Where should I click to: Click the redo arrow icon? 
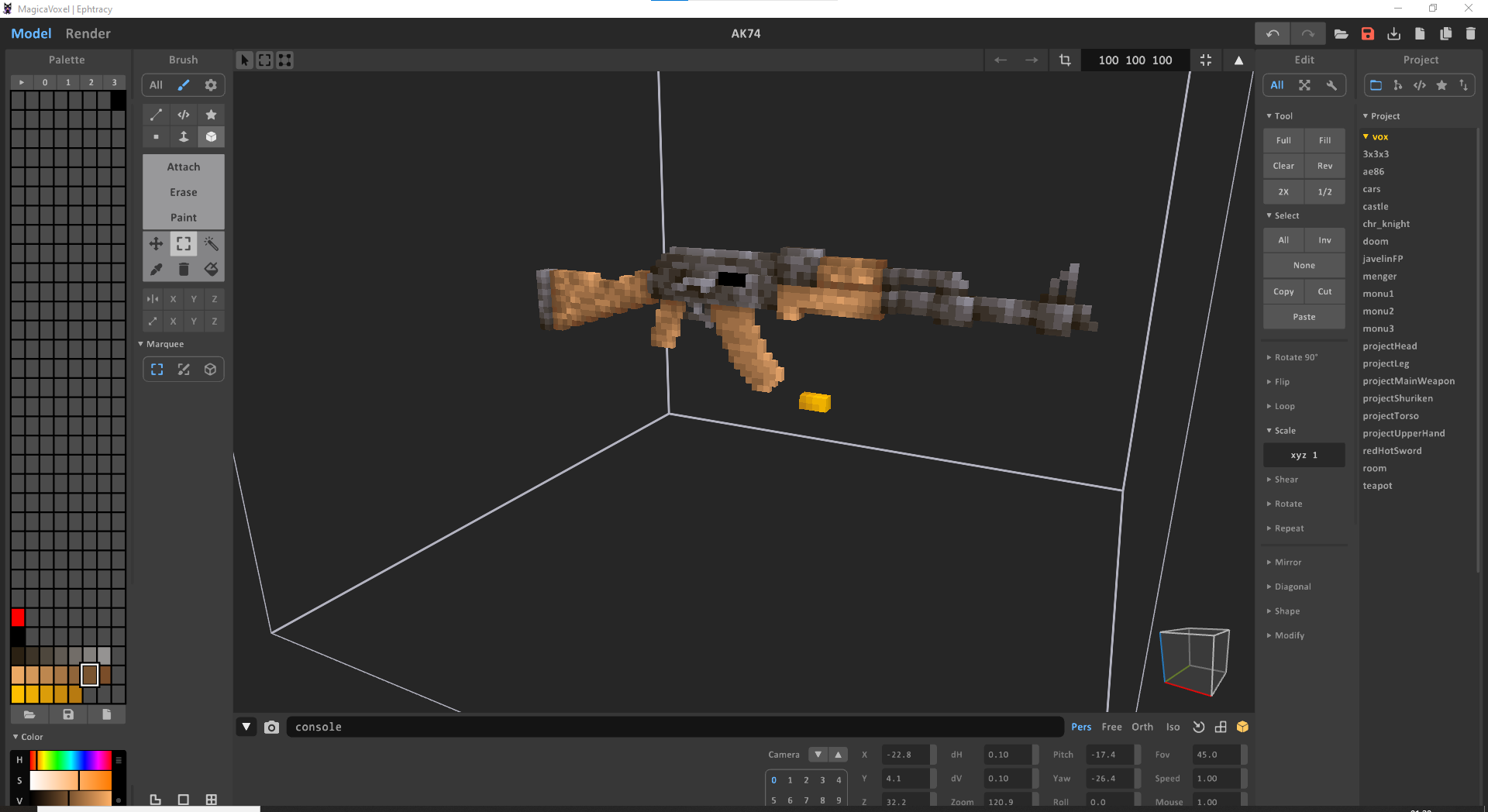point(1308,34)
